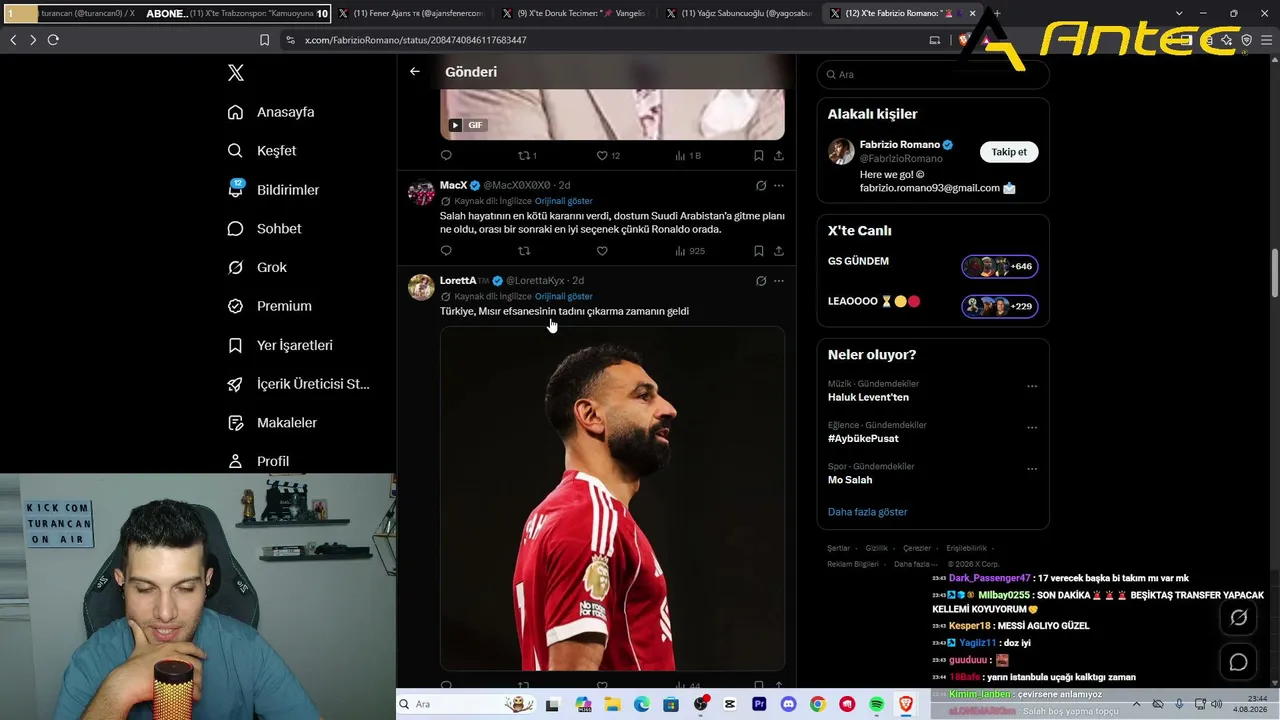
Task: Open the floating messages button
Action: (x=1238, y=662)
